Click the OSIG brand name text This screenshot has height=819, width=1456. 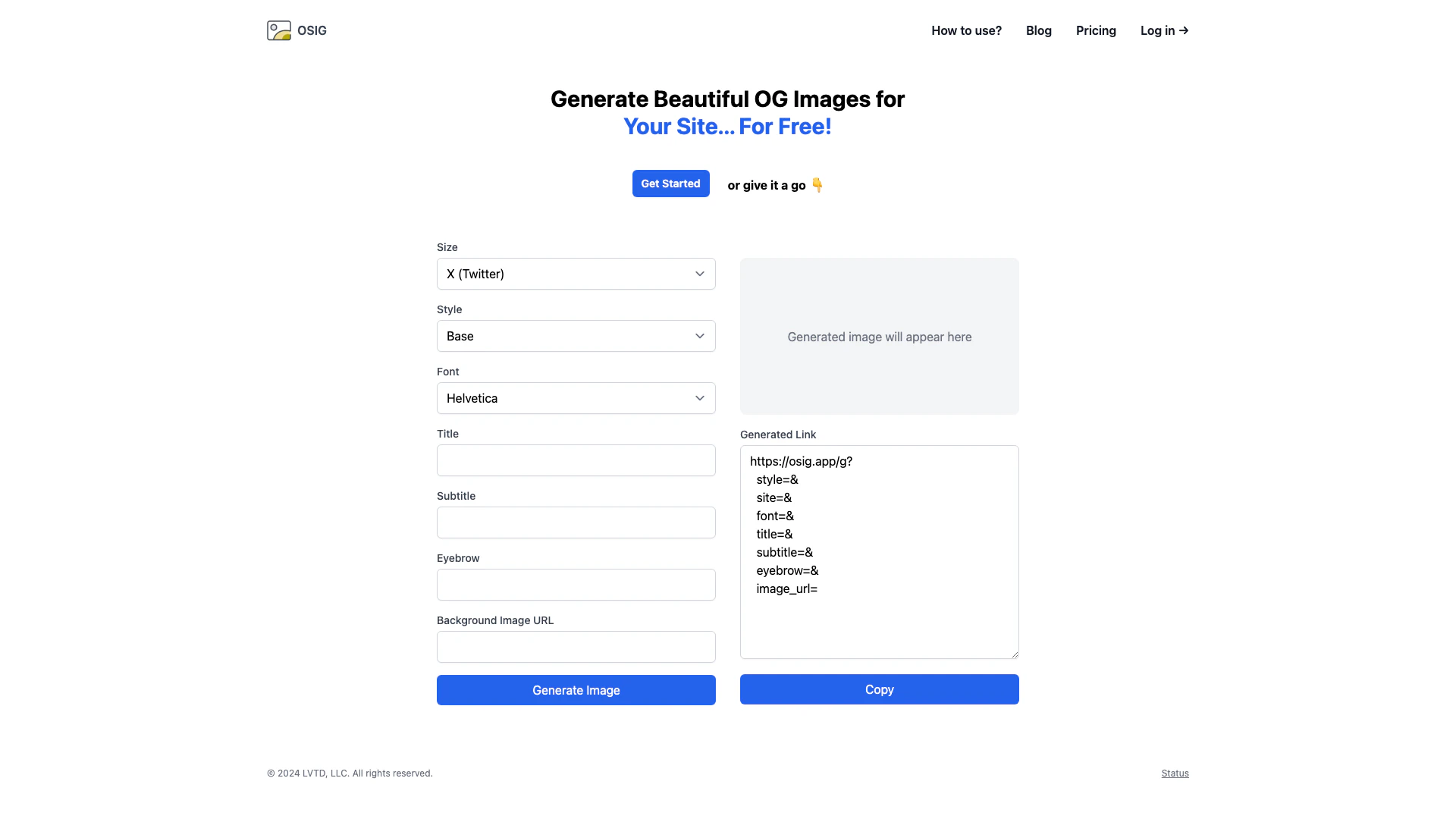coord(312,30)
